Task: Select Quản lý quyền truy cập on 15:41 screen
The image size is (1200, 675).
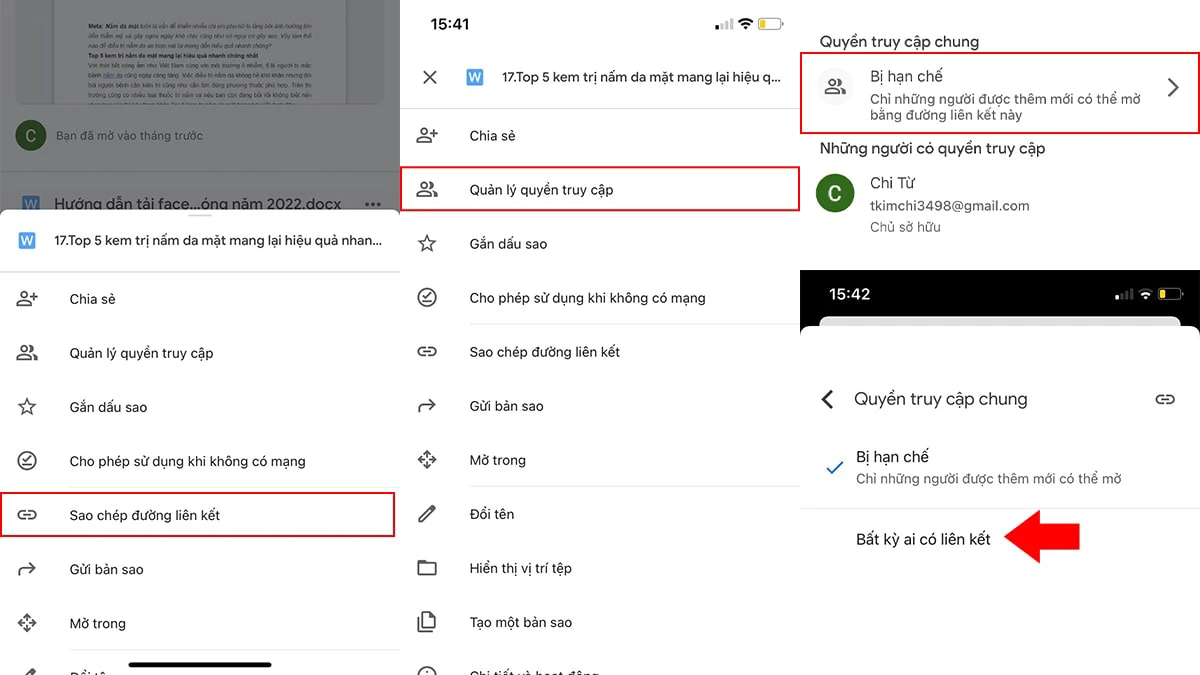Action: click(x=600, y=189)
